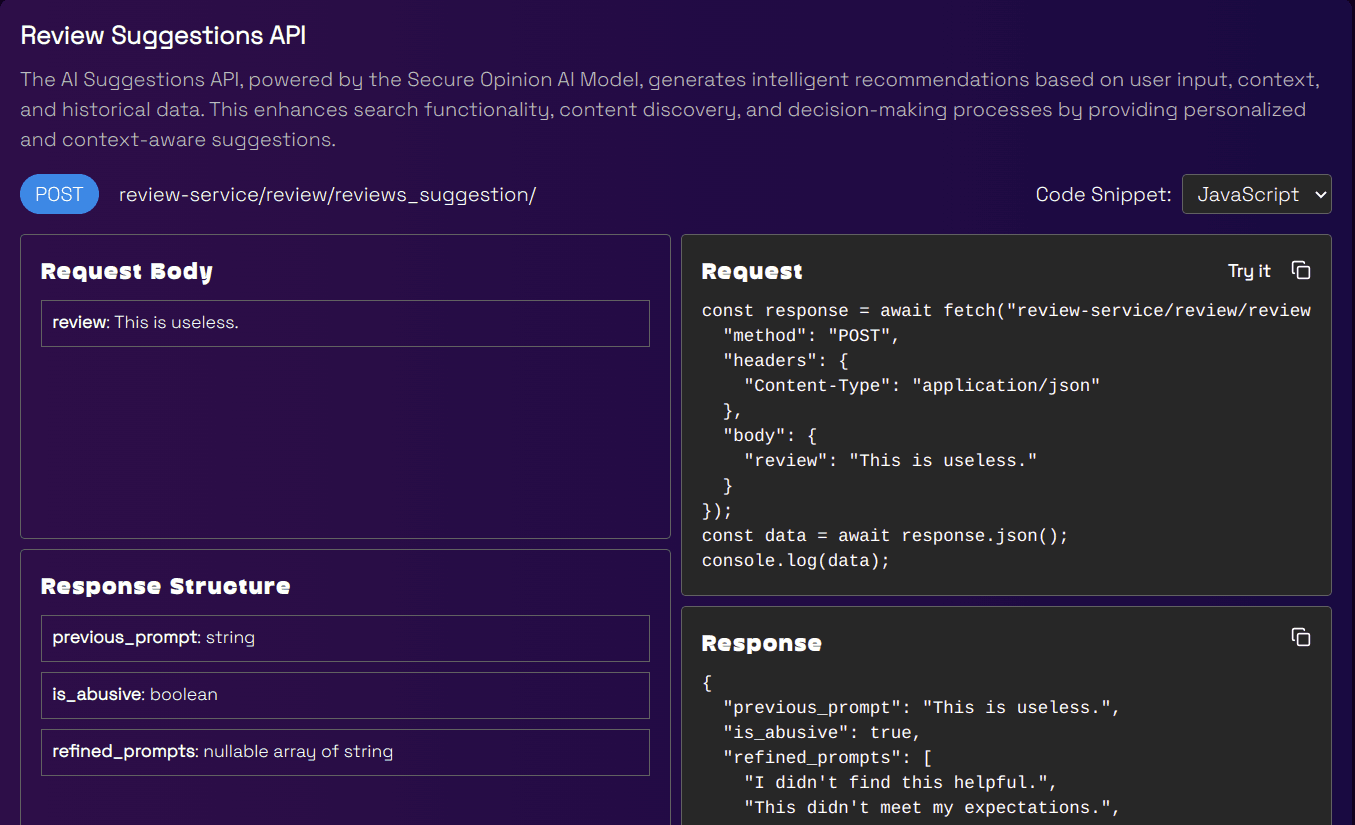This screenshot has height=825, width=1355.
Task: Click the Response code panel title
Action: click(x=762, y=643)
